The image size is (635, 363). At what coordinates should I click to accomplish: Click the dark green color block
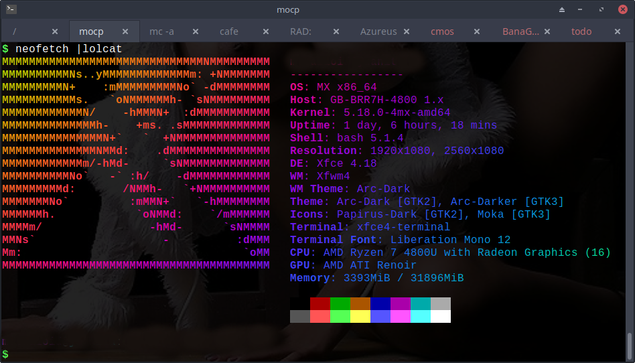click(340, 304)
